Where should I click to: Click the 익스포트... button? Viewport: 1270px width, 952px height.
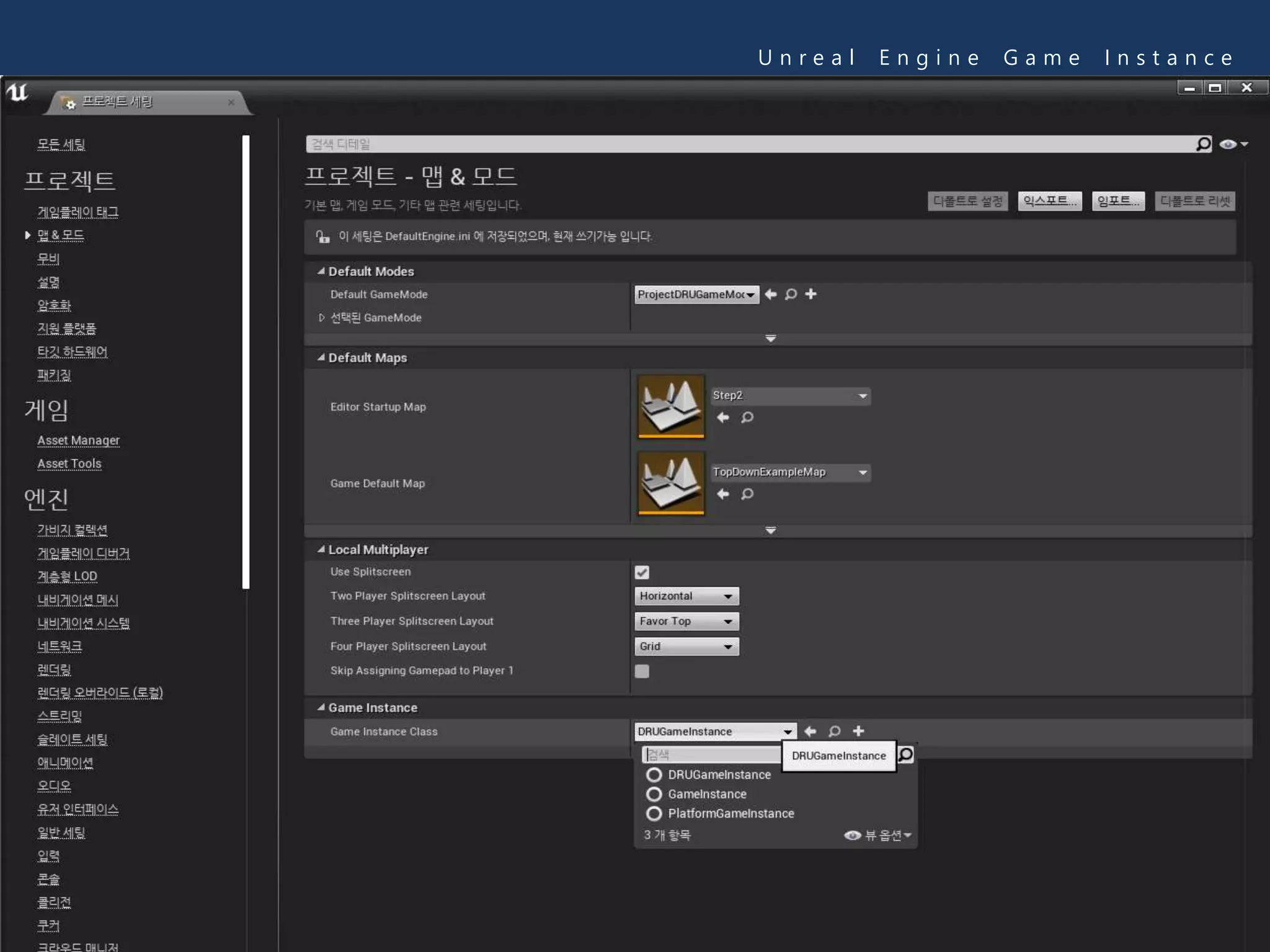[x=1049, y=201]
